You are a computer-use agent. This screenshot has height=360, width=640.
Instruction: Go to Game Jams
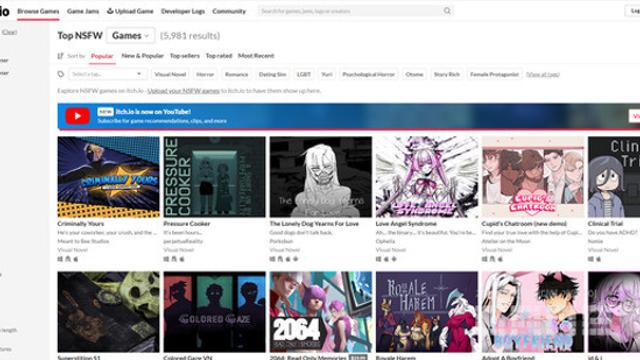coord(83,11)
